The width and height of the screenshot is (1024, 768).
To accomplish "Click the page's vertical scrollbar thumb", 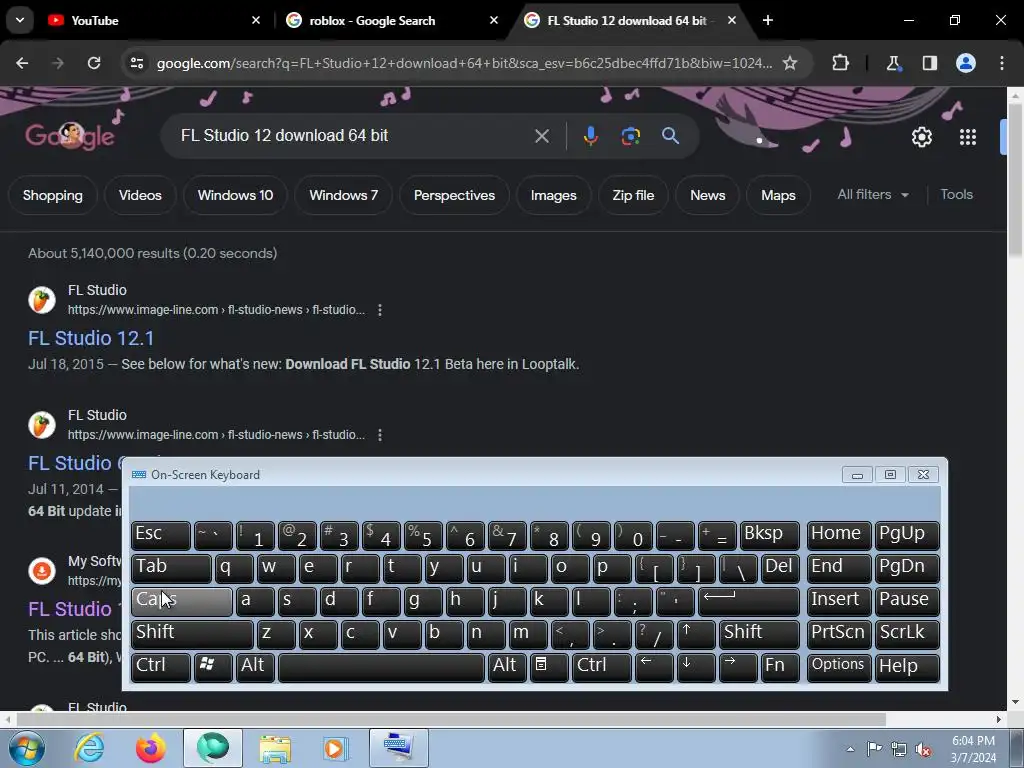I will pyautogui.click(x=1015, y=180).
